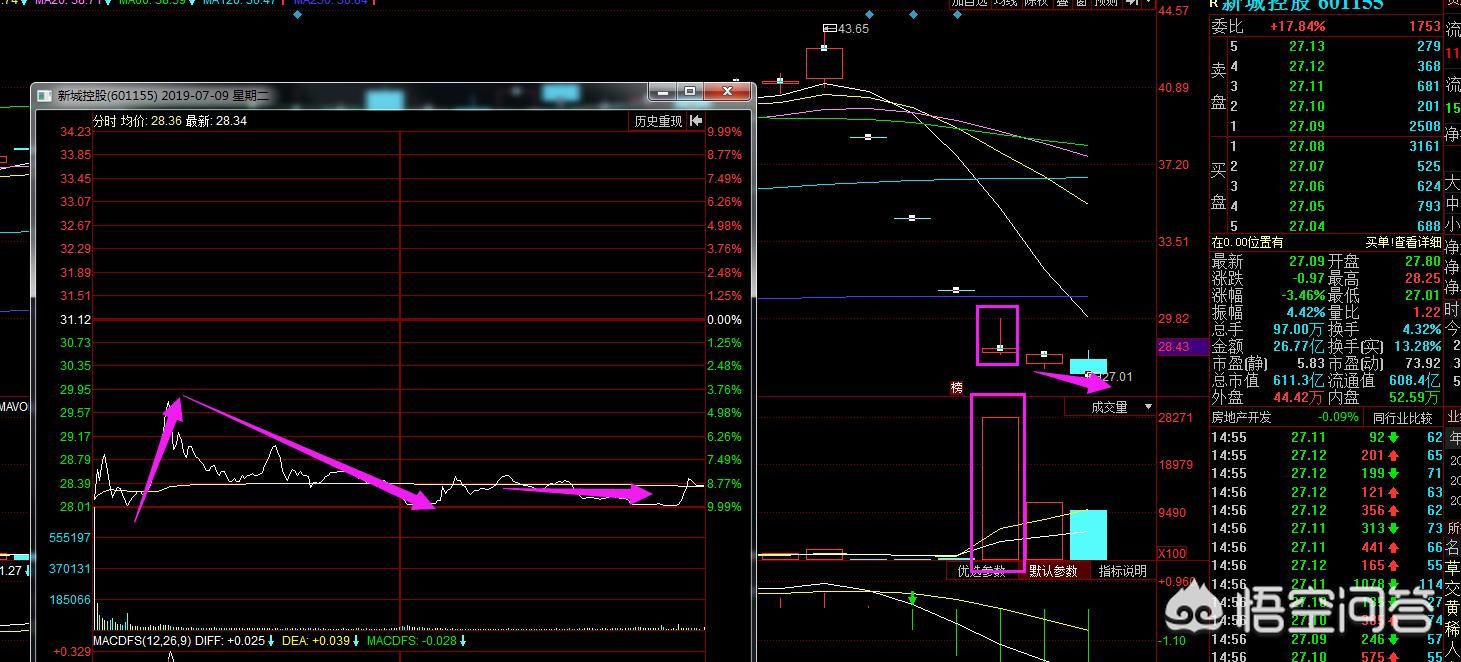Minimize the 新城控股 intraday popup window

[x=662, y=92]
